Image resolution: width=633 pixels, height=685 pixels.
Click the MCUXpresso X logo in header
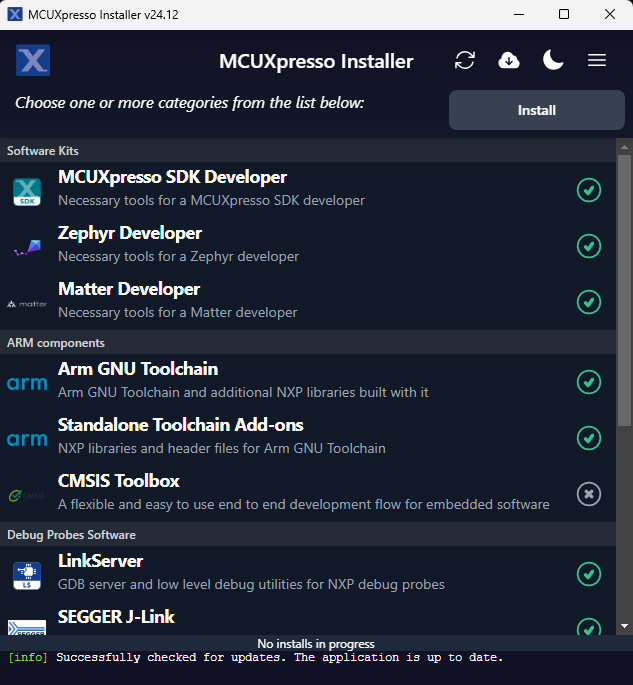point(33,60)
